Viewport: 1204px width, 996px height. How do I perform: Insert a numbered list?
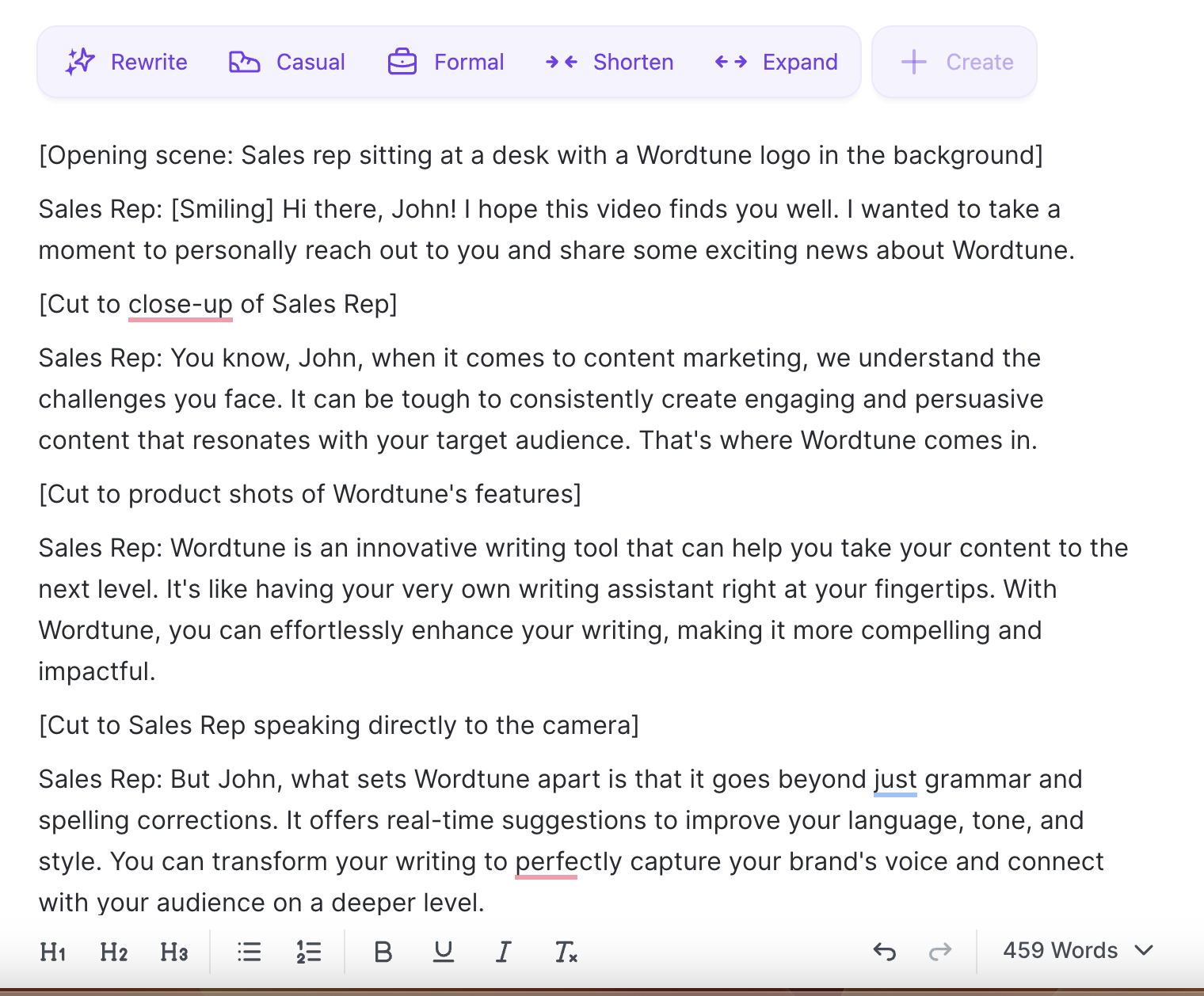[x=308, y=952]
